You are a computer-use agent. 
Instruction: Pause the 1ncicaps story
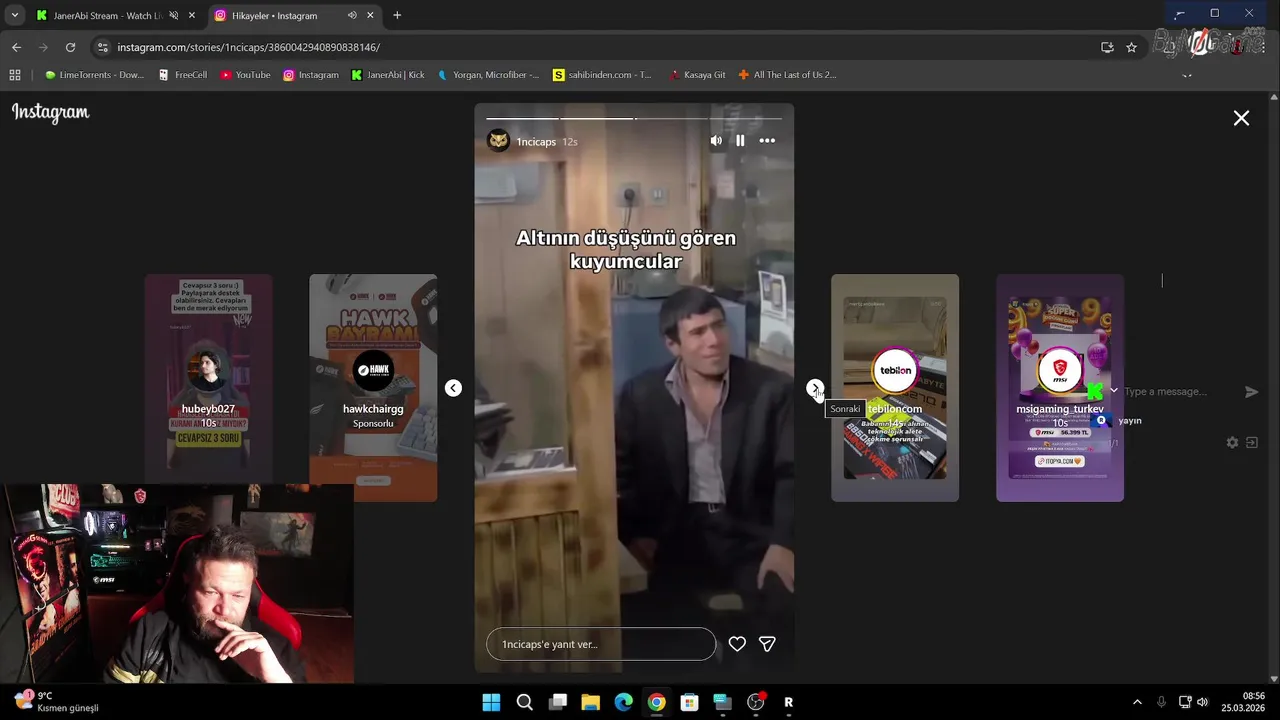740,141
